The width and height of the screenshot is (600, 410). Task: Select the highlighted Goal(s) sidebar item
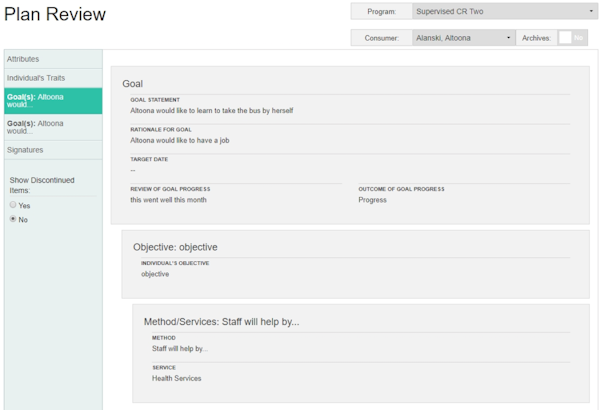pyautogui.click(x=52, y=100)
